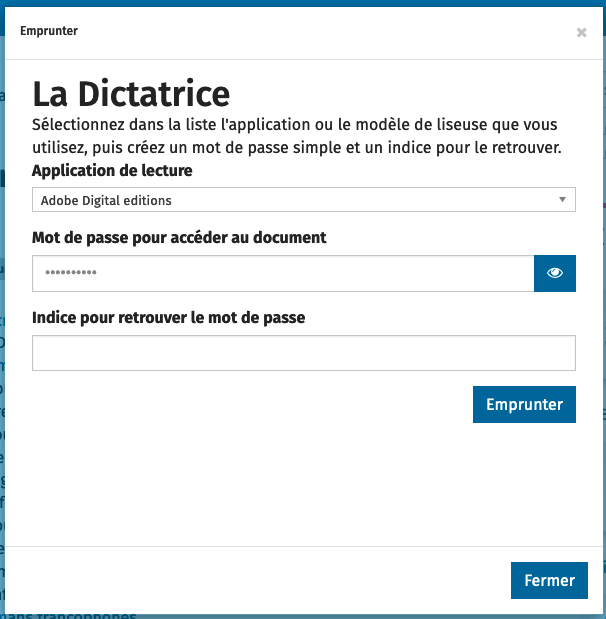Open the Application de lecture dropdown
Screen dimensions: 606x619
click(304, 200)
